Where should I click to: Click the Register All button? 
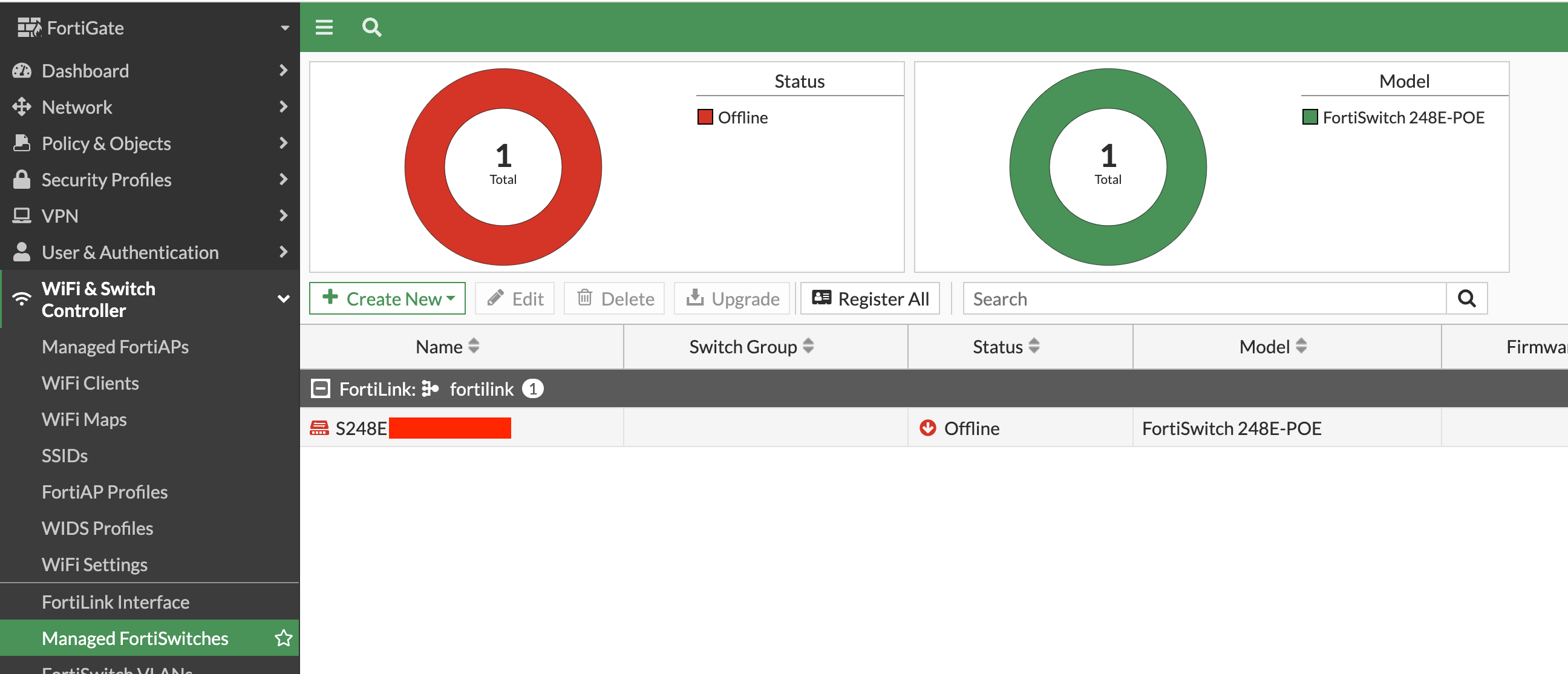pos(870,298)
